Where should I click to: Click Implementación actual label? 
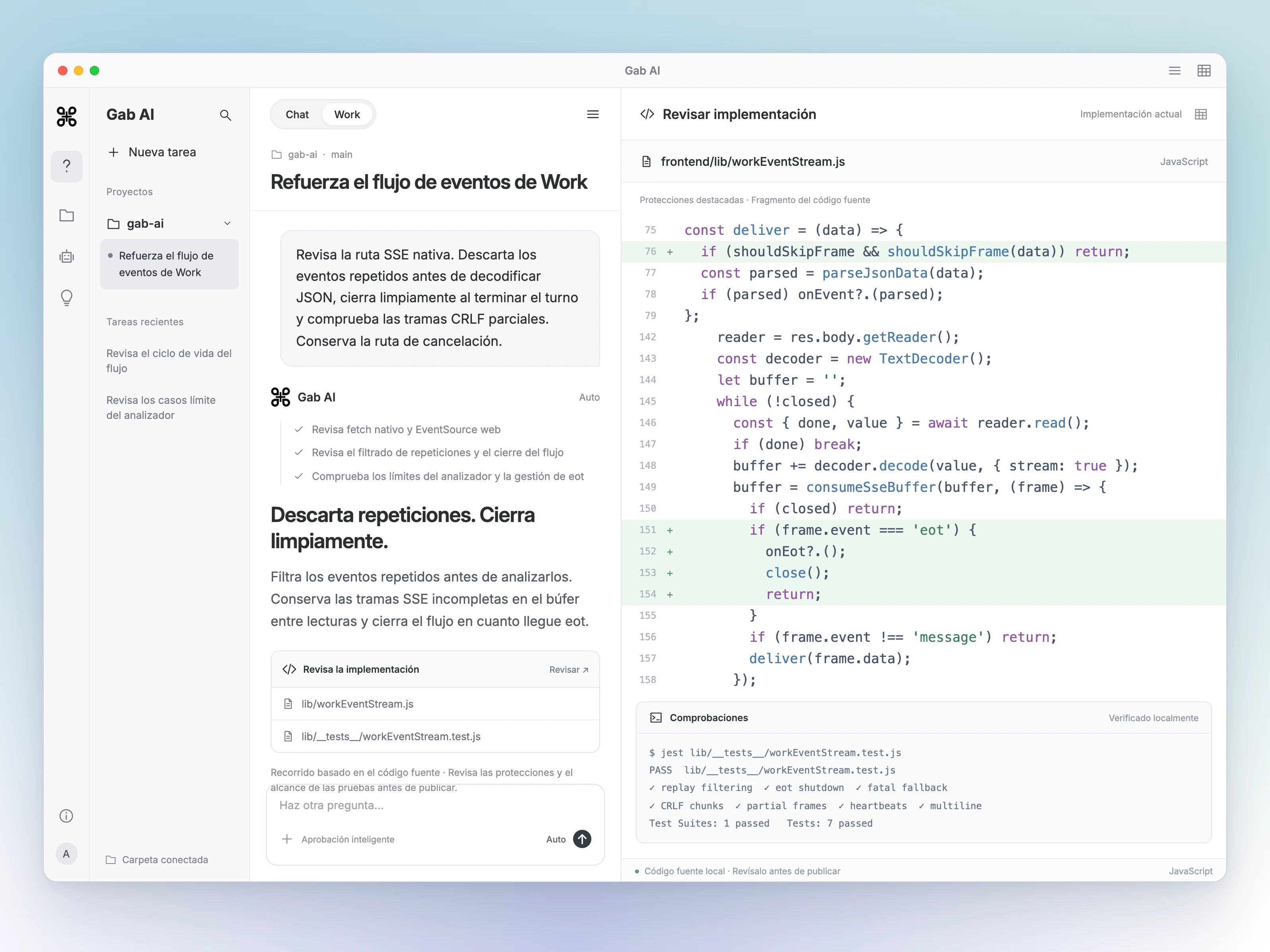[x=1130, y=114]
